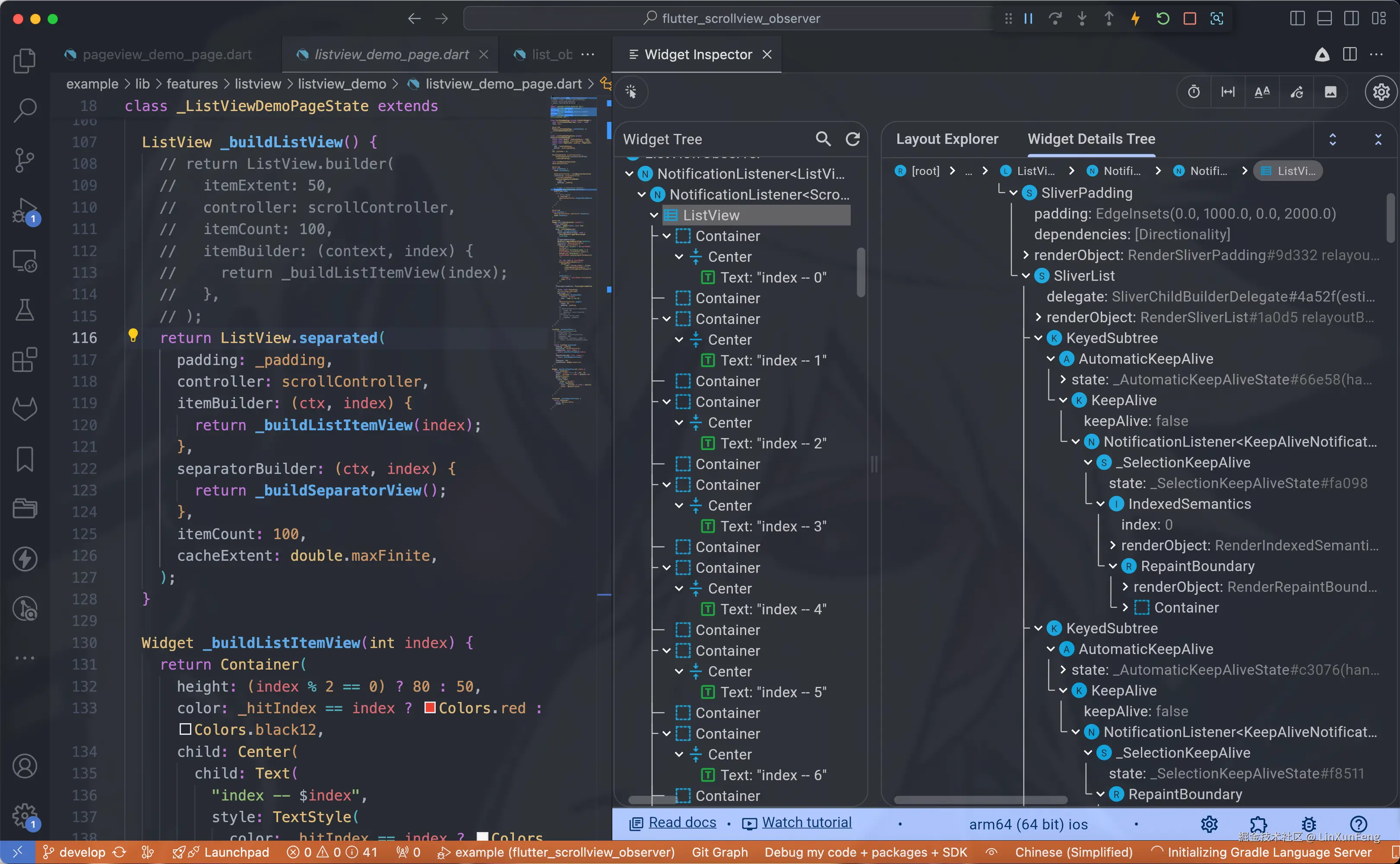The image size is (1400, 864).
Task: Collapse the SliverPadding node
Action: 1014,193
